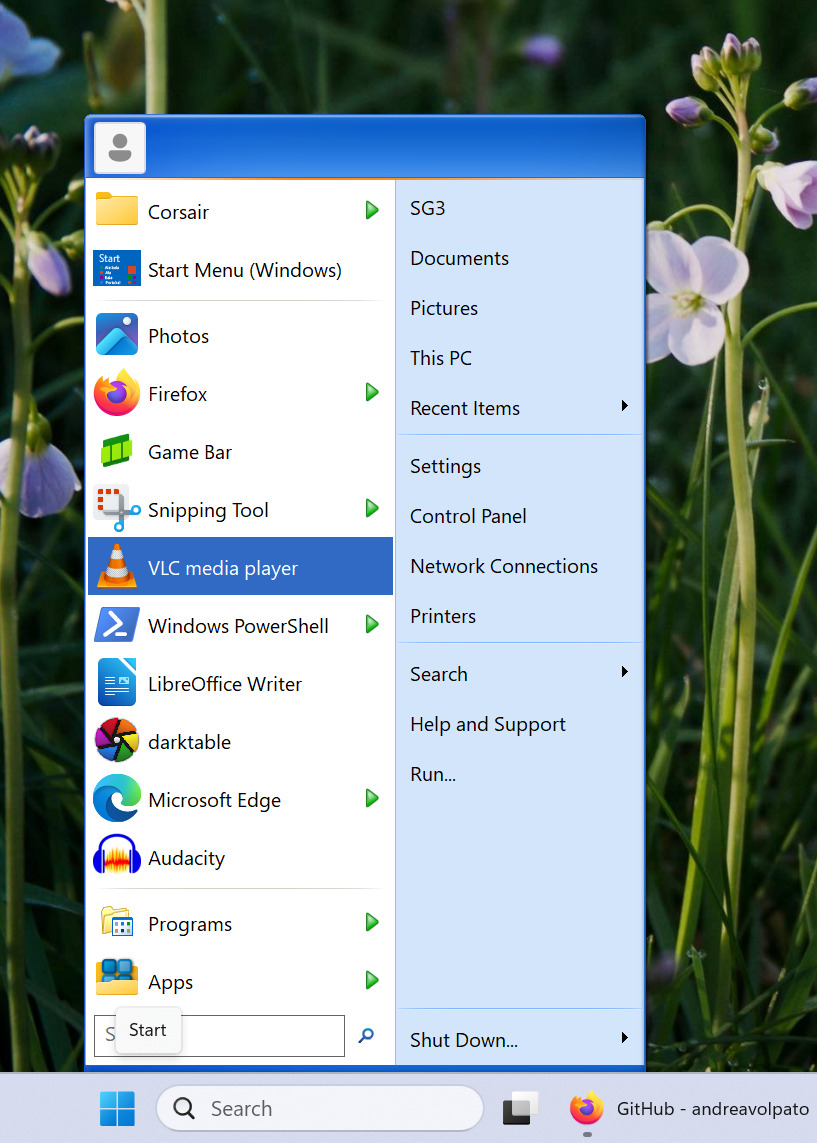Screen dimensions: 817x1143
Task: Click the Windows Start button on taskbar
Action: tap(117, 1108)
